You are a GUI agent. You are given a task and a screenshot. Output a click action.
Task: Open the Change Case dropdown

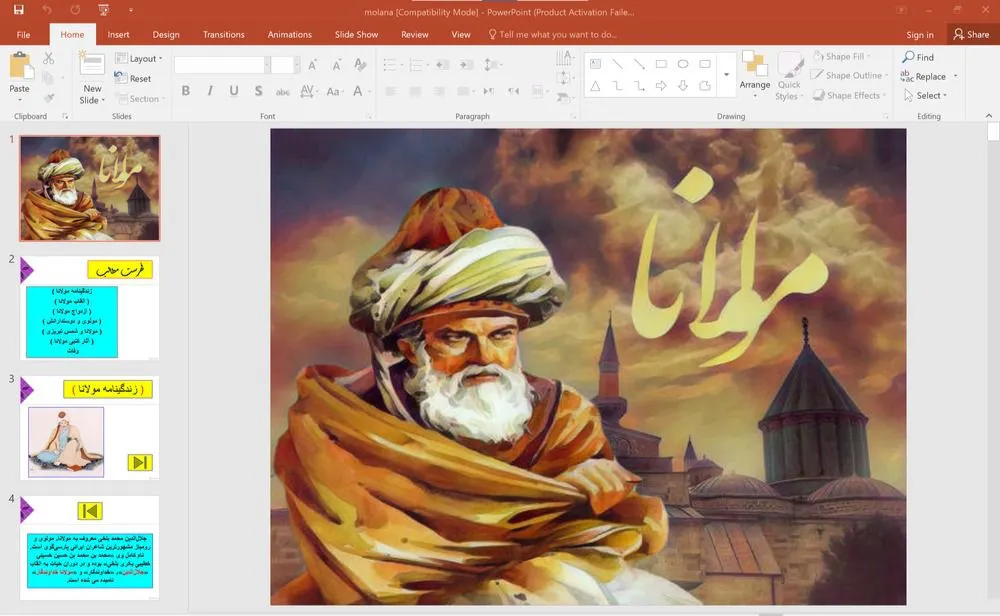point(333,90)
